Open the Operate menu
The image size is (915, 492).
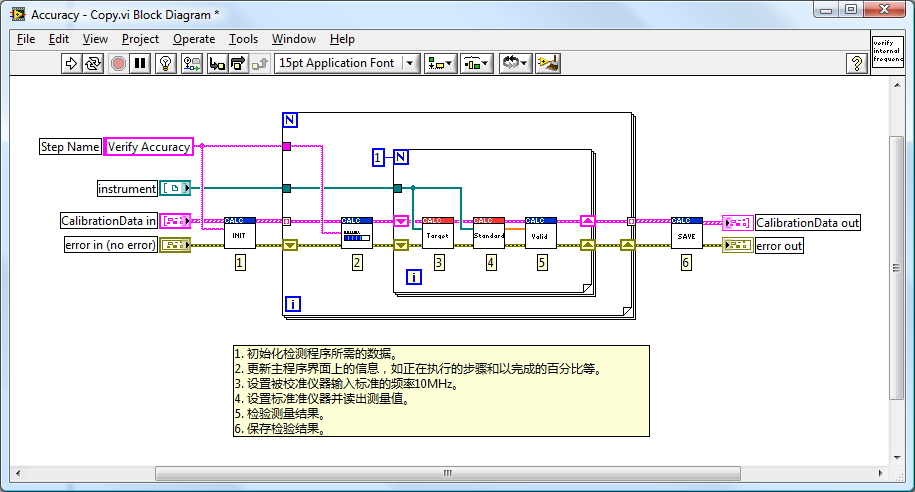click(193, 39)
